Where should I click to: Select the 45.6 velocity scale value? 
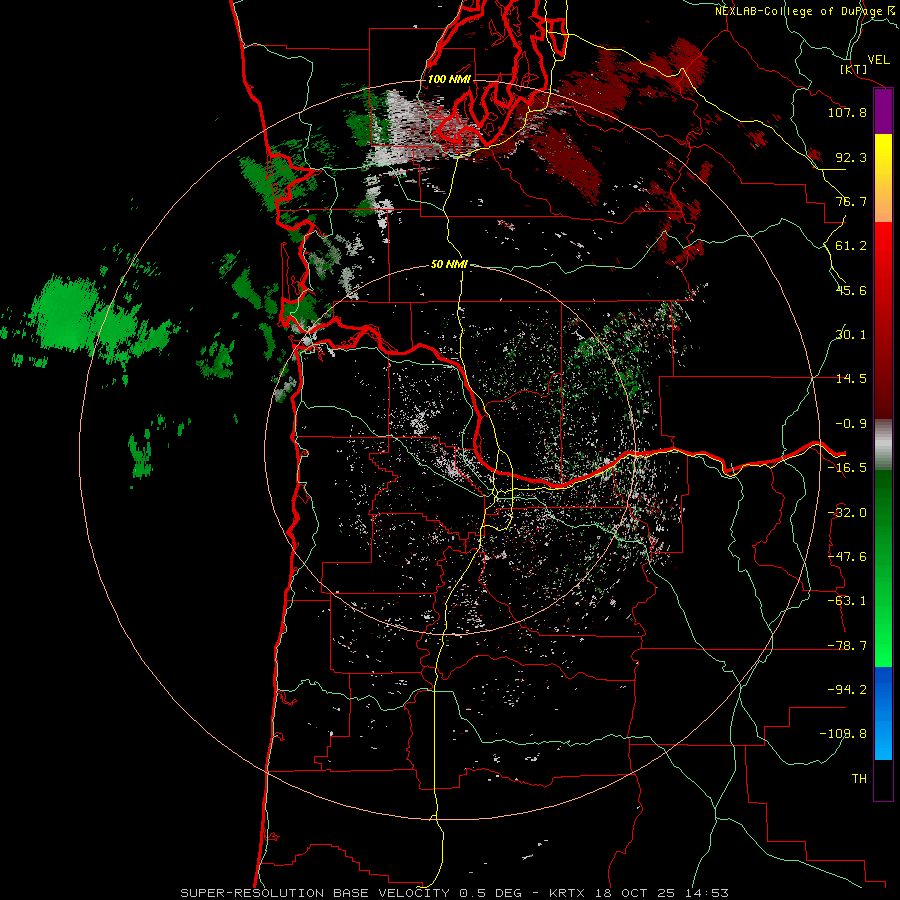click(x=851, y=290)
